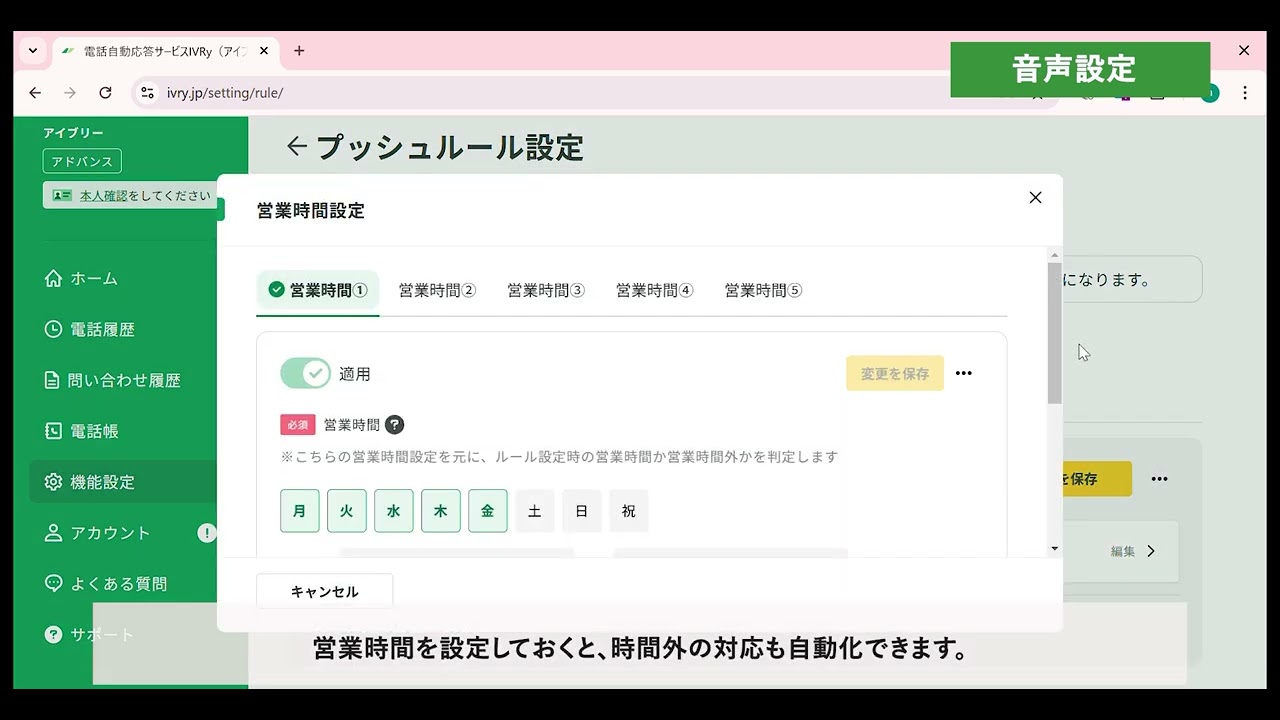Close the IVRy browser tab
Screen dimensions: 1280x720
(x=266, y=51)
